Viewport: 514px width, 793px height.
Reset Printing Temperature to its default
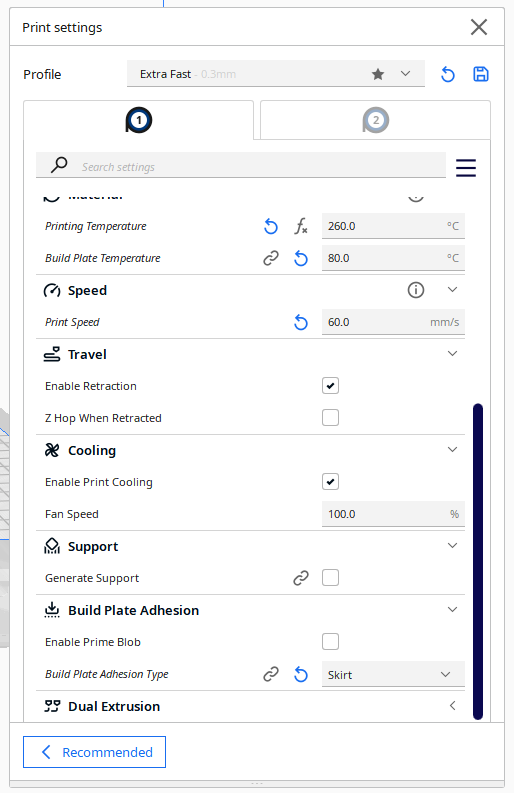coord(271,227)
